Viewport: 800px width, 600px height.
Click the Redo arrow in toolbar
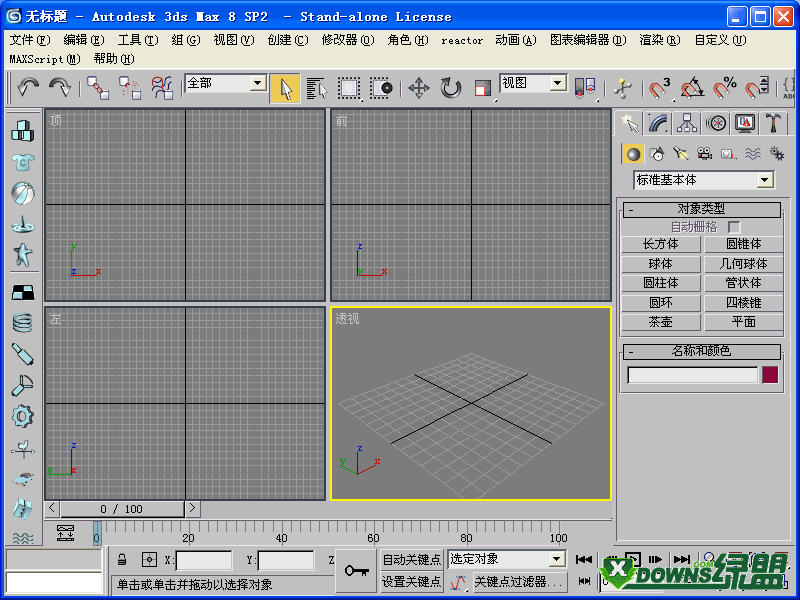60,88
